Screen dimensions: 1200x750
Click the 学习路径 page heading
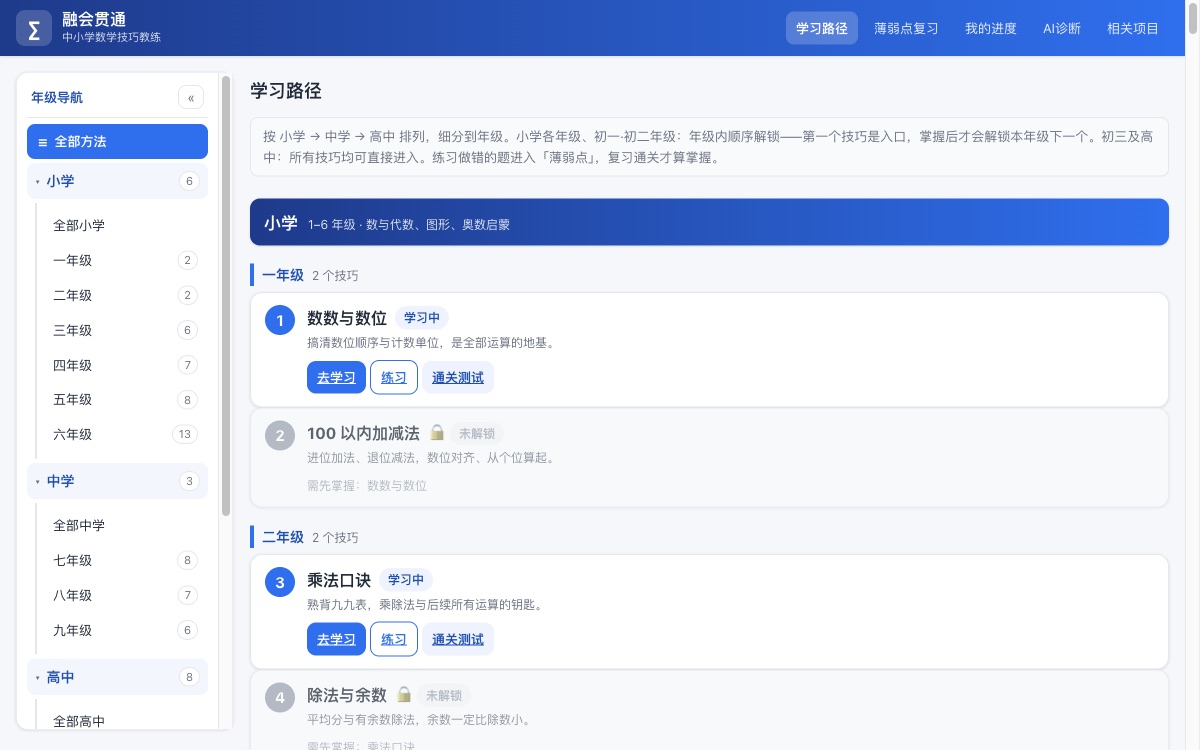coord(286,91)
